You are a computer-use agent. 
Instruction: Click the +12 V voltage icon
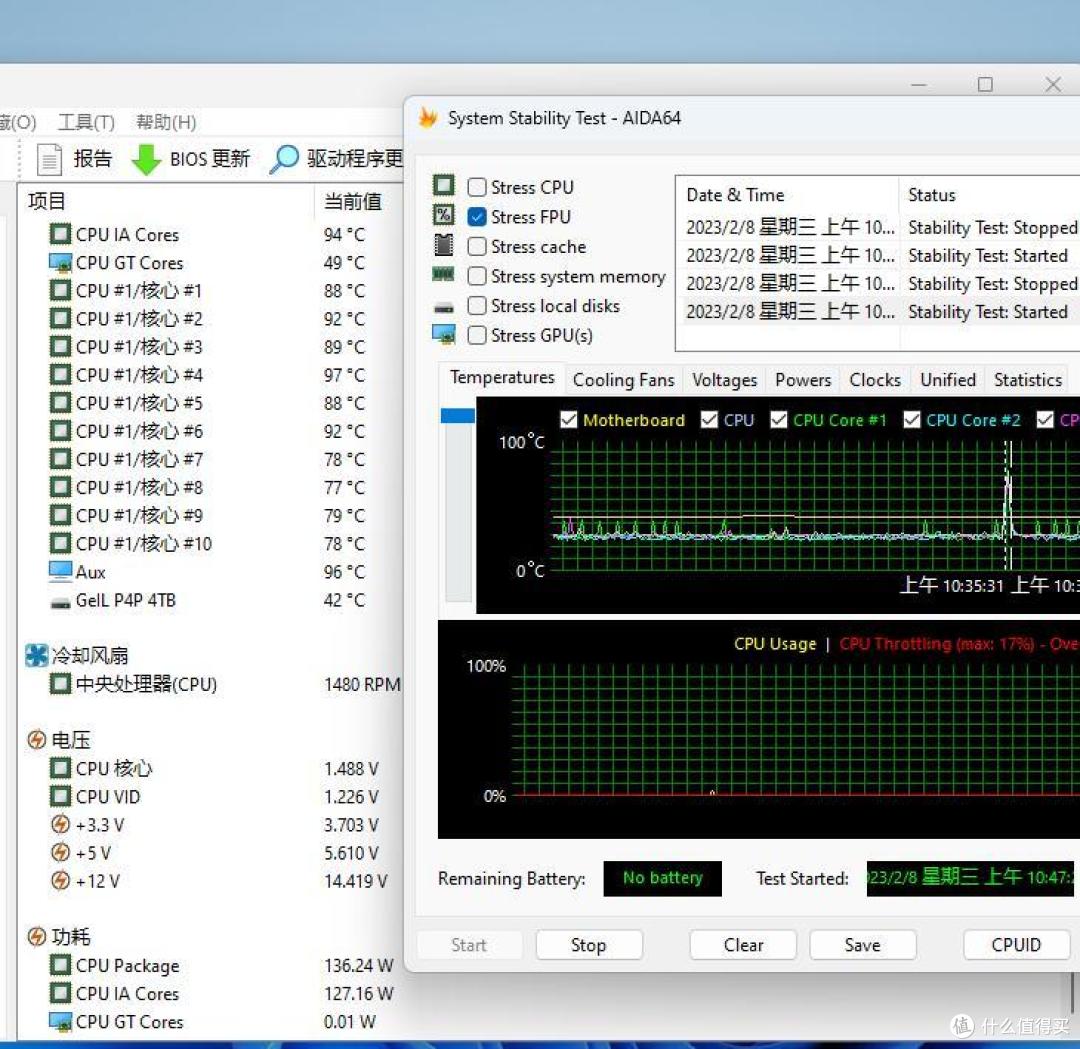(61, 881)
